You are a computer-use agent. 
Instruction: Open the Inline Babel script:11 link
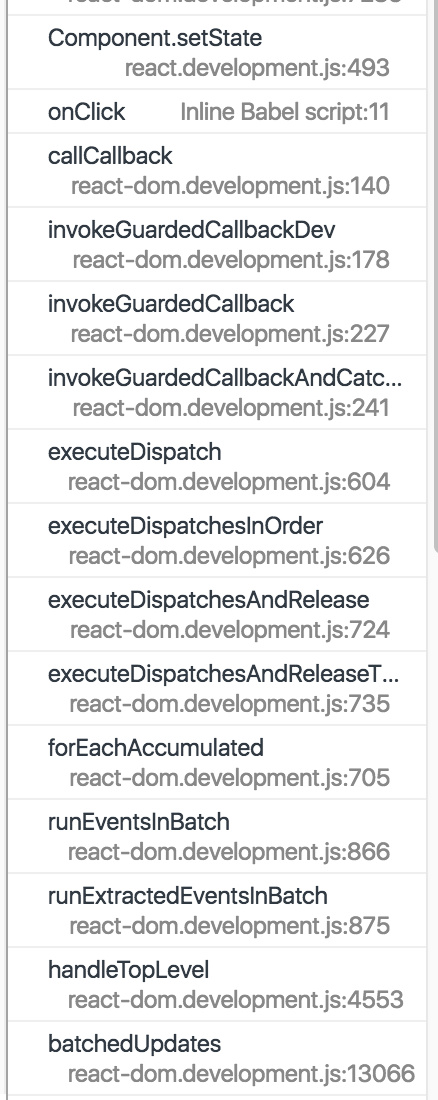point(284,112)
